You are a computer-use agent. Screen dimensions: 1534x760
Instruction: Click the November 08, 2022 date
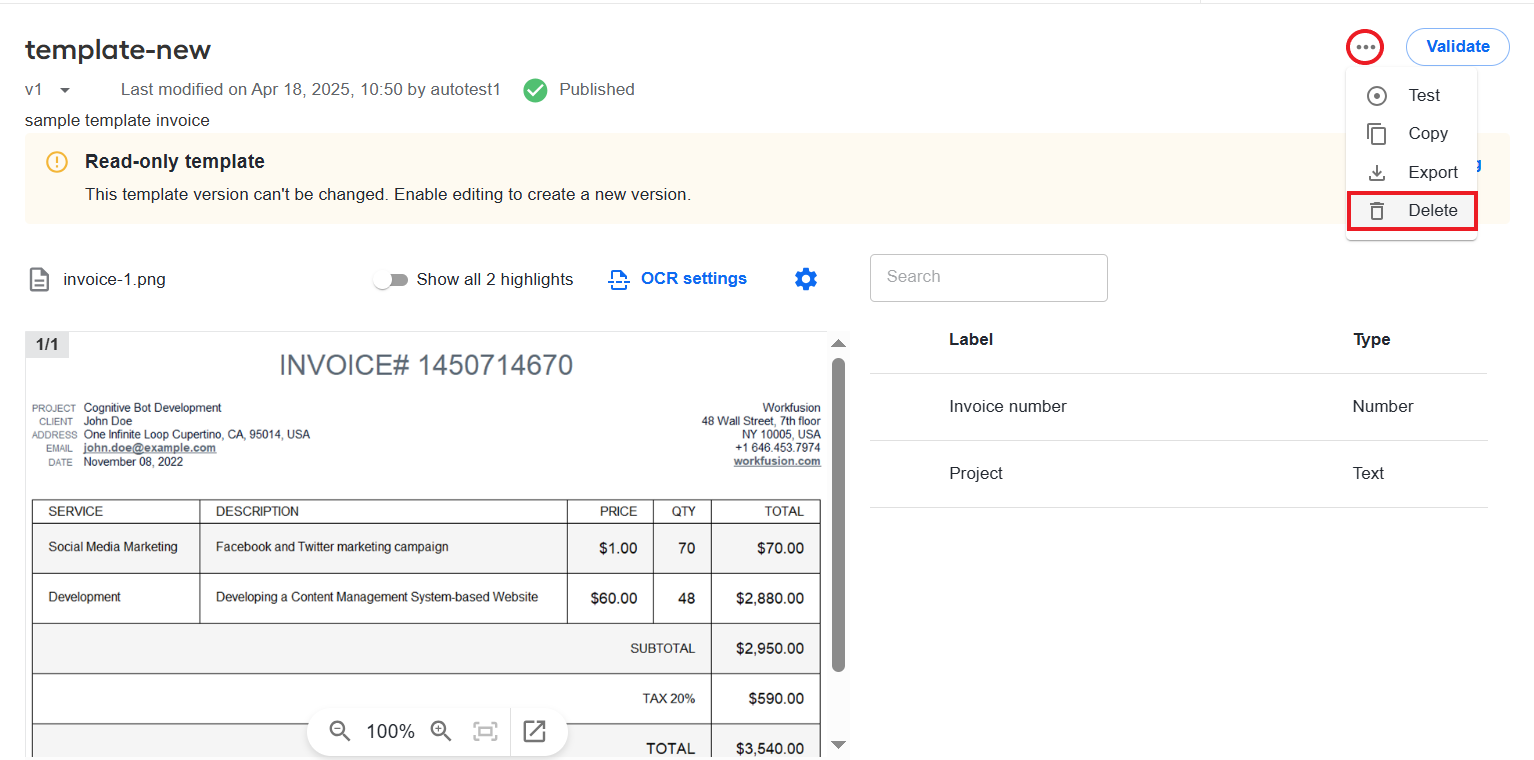coord(133,462)
